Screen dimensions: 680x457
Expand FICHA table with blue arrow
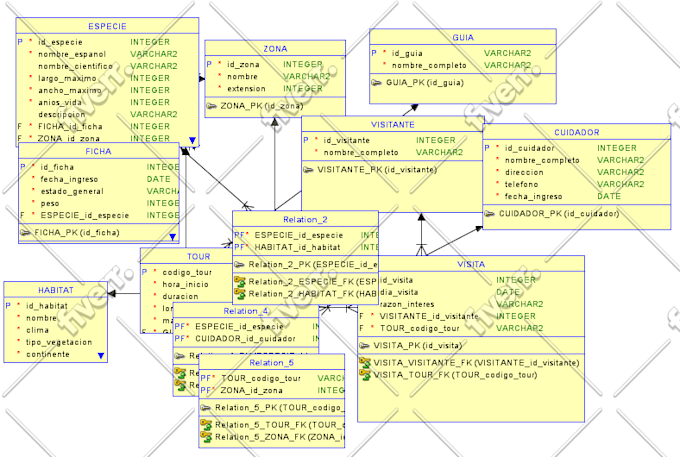(x=173, y=237)
